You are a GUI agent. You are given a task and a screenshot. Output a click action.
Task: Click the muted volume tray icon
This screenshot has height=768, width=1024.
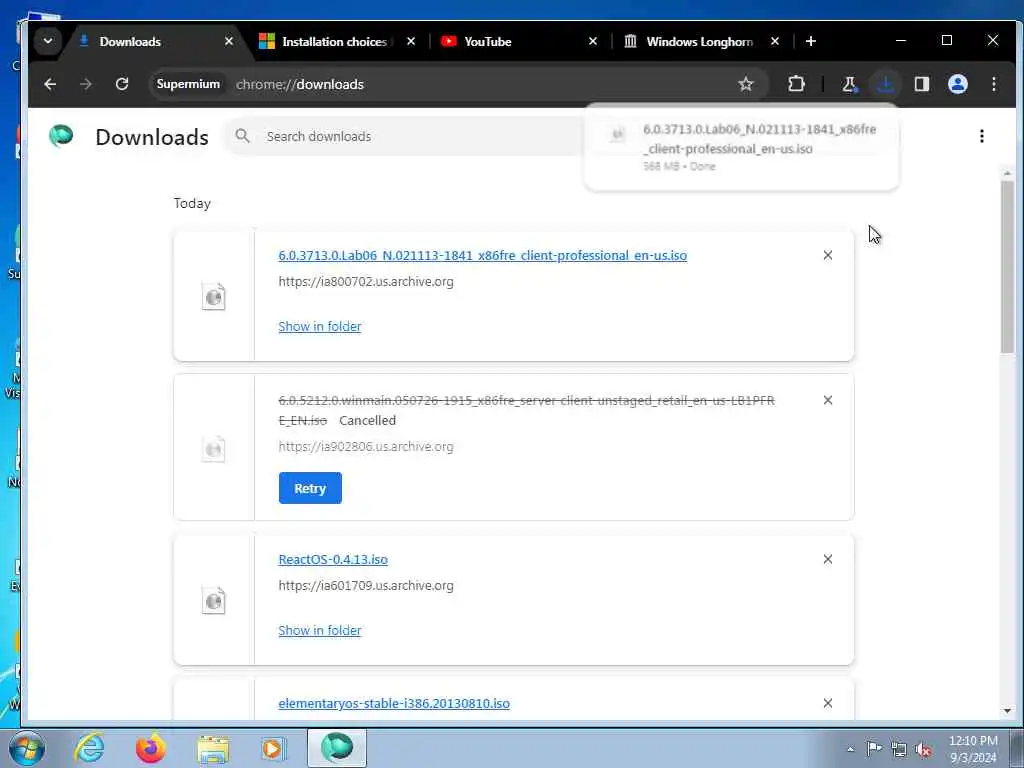tap(923, 749)
